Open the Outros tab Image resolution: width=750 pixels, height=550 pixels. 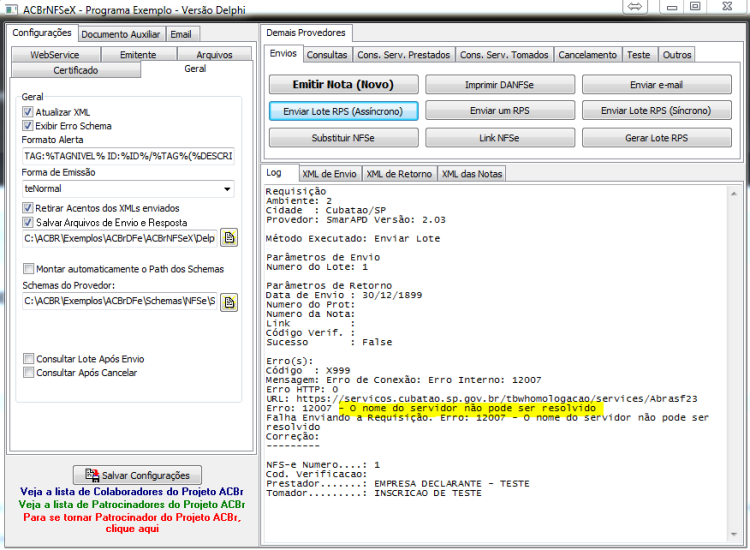tap(677, 55)
